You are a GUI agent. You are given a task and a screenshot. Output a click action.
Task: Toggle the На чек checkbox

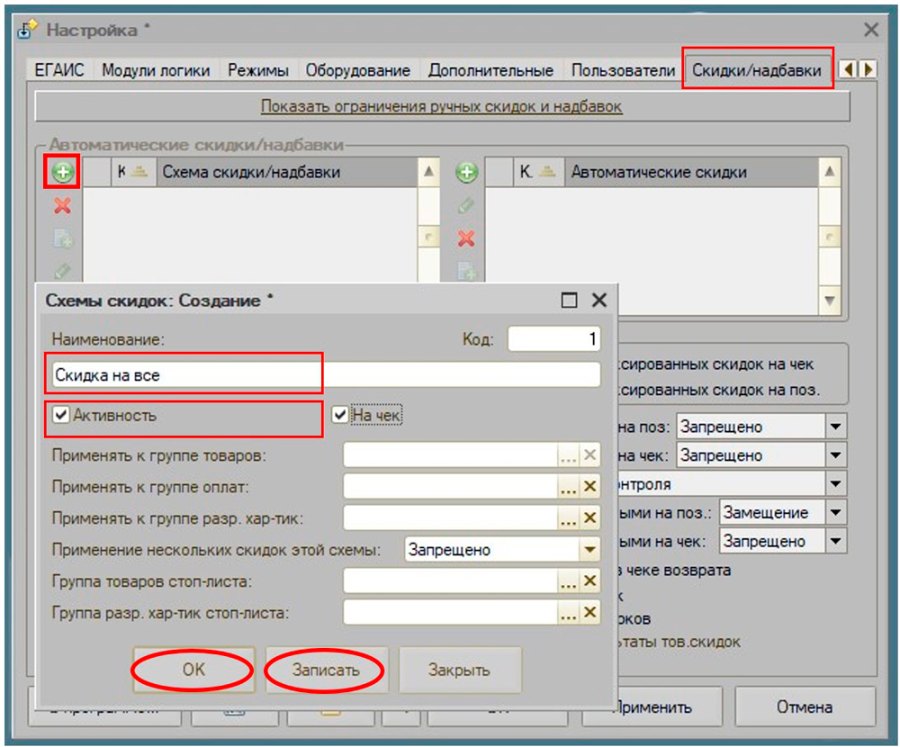(340, 414)
